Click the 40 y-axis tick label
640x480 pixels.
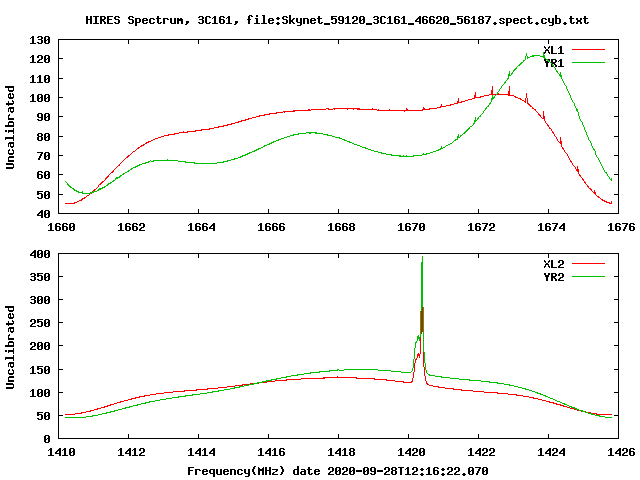pyautogui.click(x=44, y=214)
